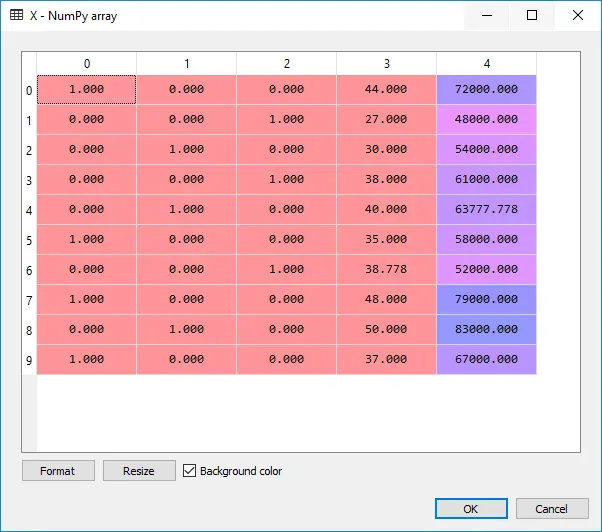Click cell with value 27.000
The height and width of the screenshot is (532, 602).
pyautogui.click(x=386, y=119)
